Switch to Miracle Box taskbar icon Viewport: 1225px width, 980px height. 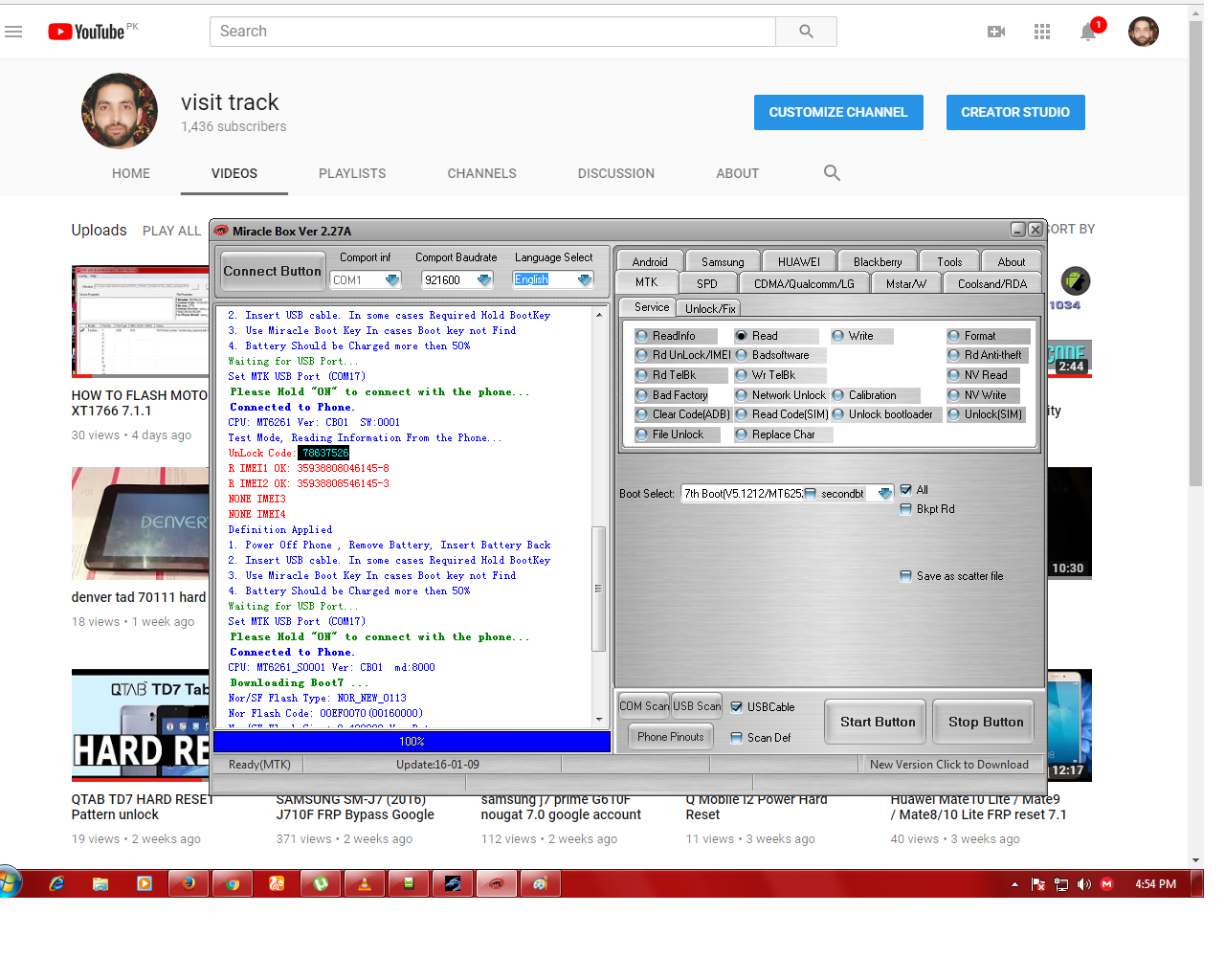click(496, 883)
